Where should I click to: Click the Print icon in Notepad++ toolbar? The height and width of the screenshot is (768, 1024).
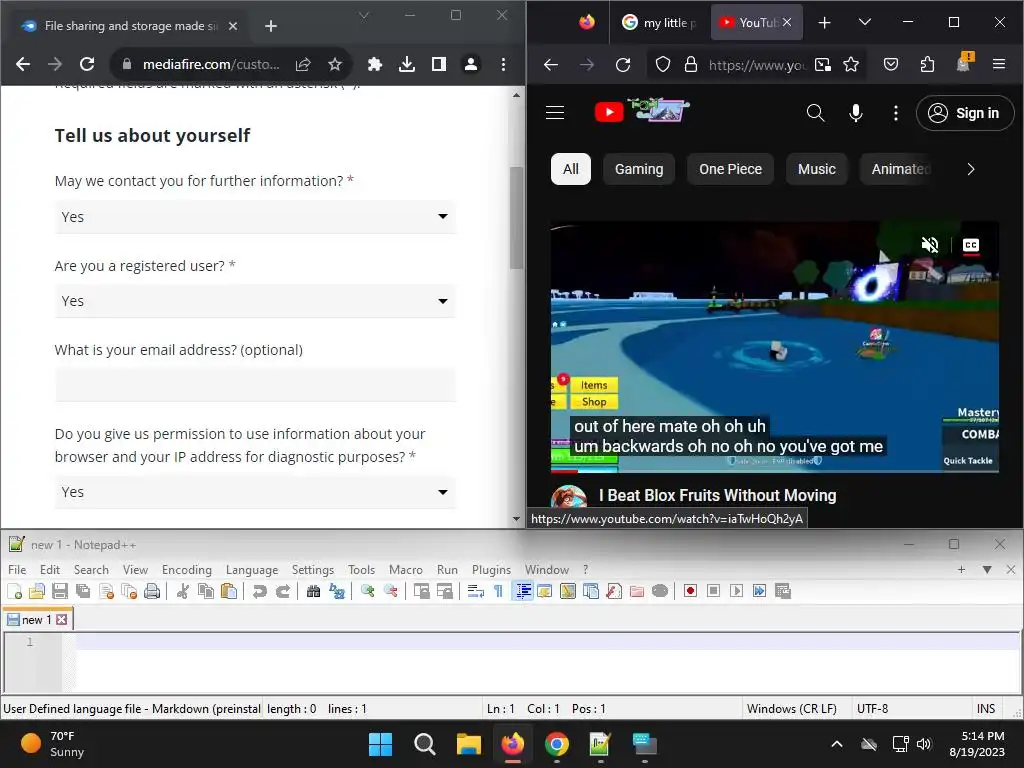152,592
